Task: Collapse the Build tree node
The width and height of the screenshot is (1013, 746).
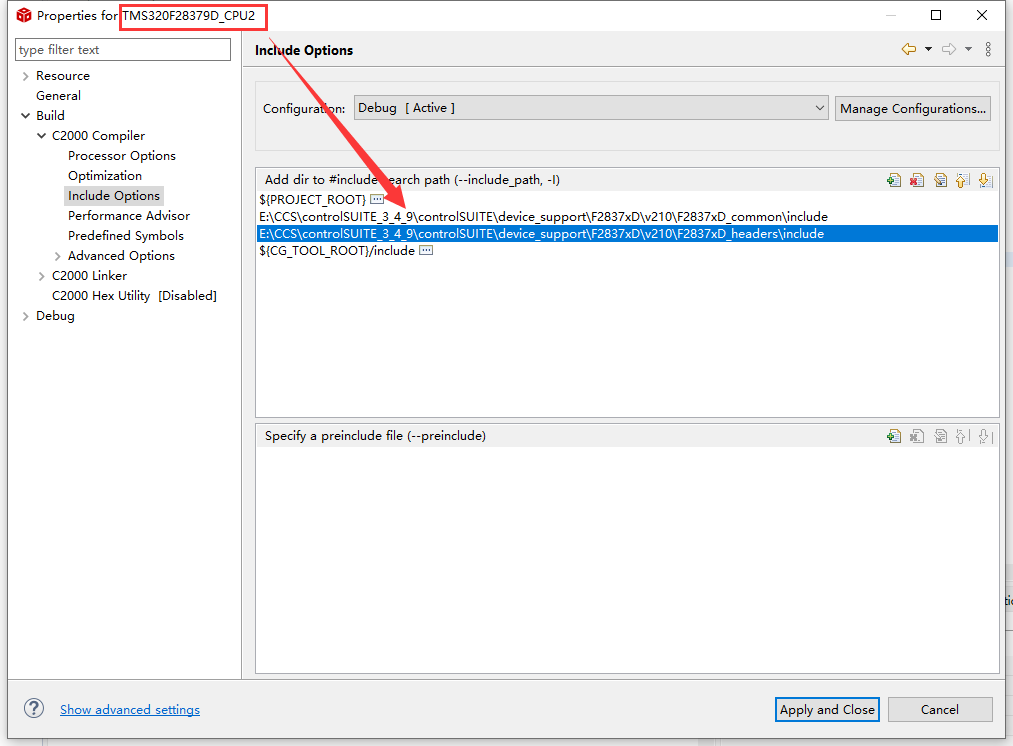Action: (25, 116)
